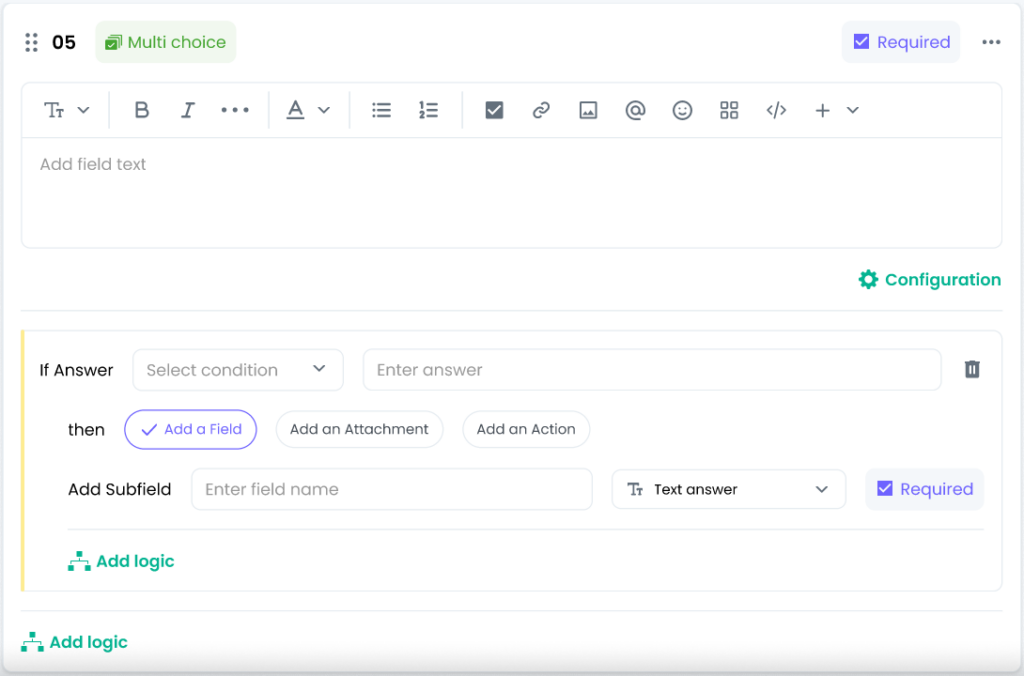Viewport: 1024px width, 676px height.
Task: Insert a hyperlink using link icon
Action: pos(541,110)
